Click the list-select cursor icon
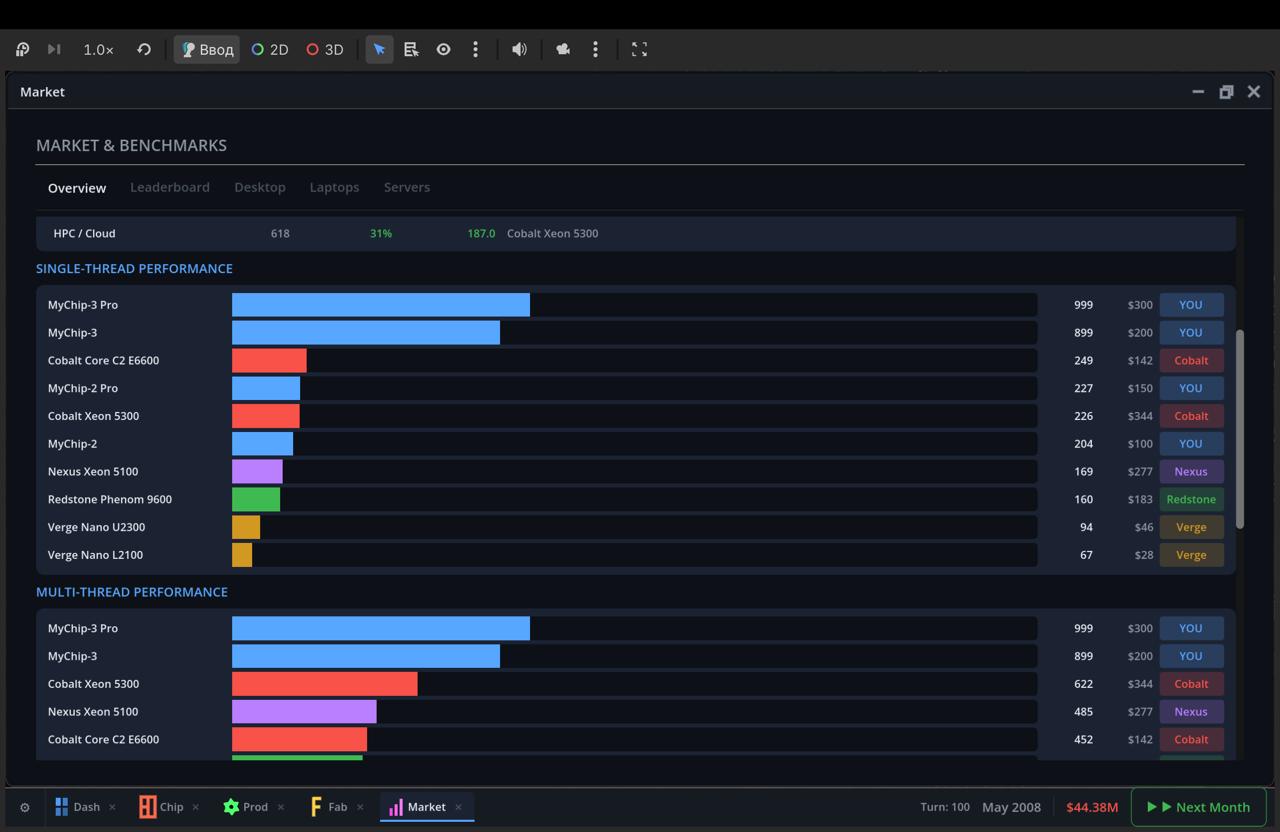 click(x=411, y=49)
